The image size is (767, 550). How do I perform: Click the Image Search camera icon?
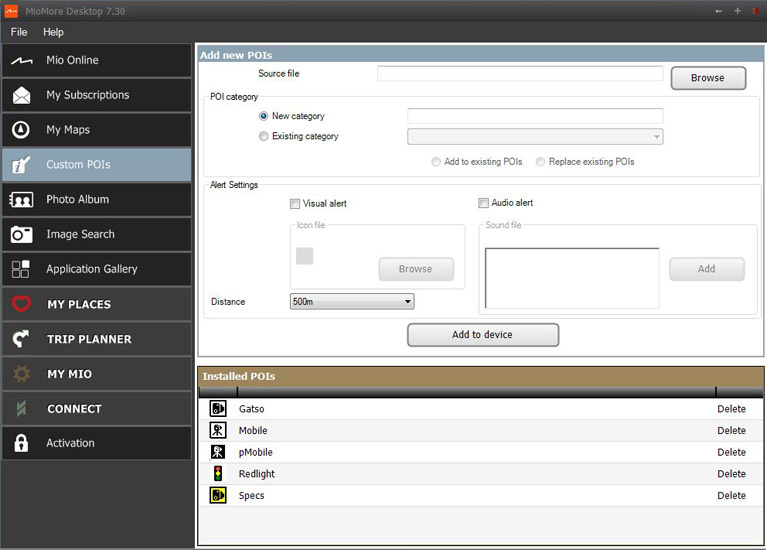coord(22,234)
